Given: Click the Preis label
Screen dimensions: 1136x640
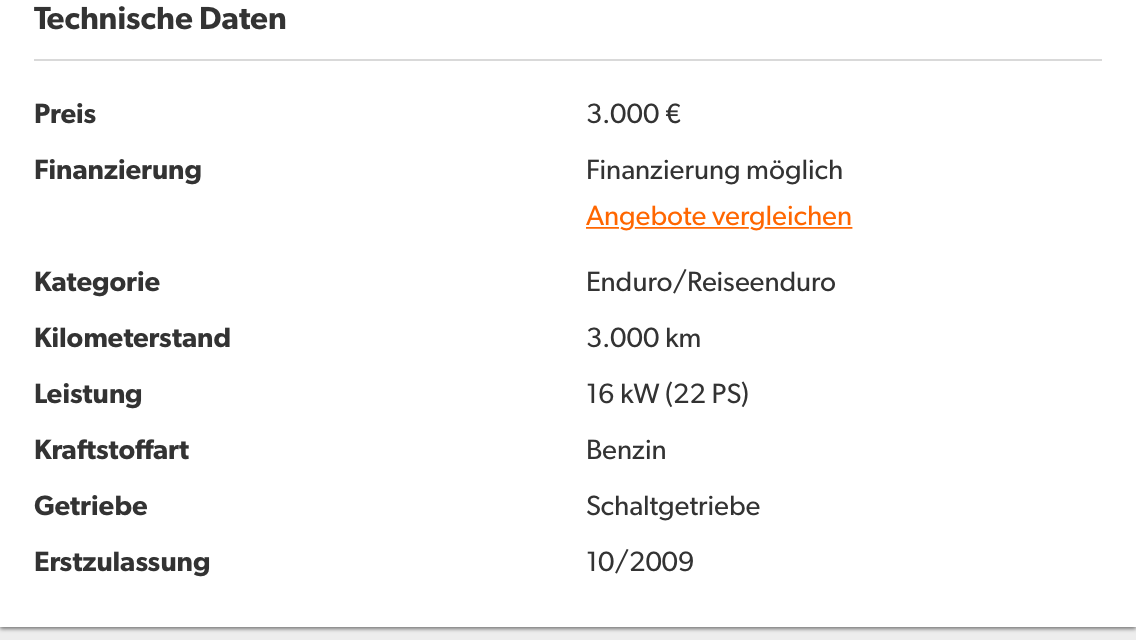Looking at the screenshot, I should point(65,114).
